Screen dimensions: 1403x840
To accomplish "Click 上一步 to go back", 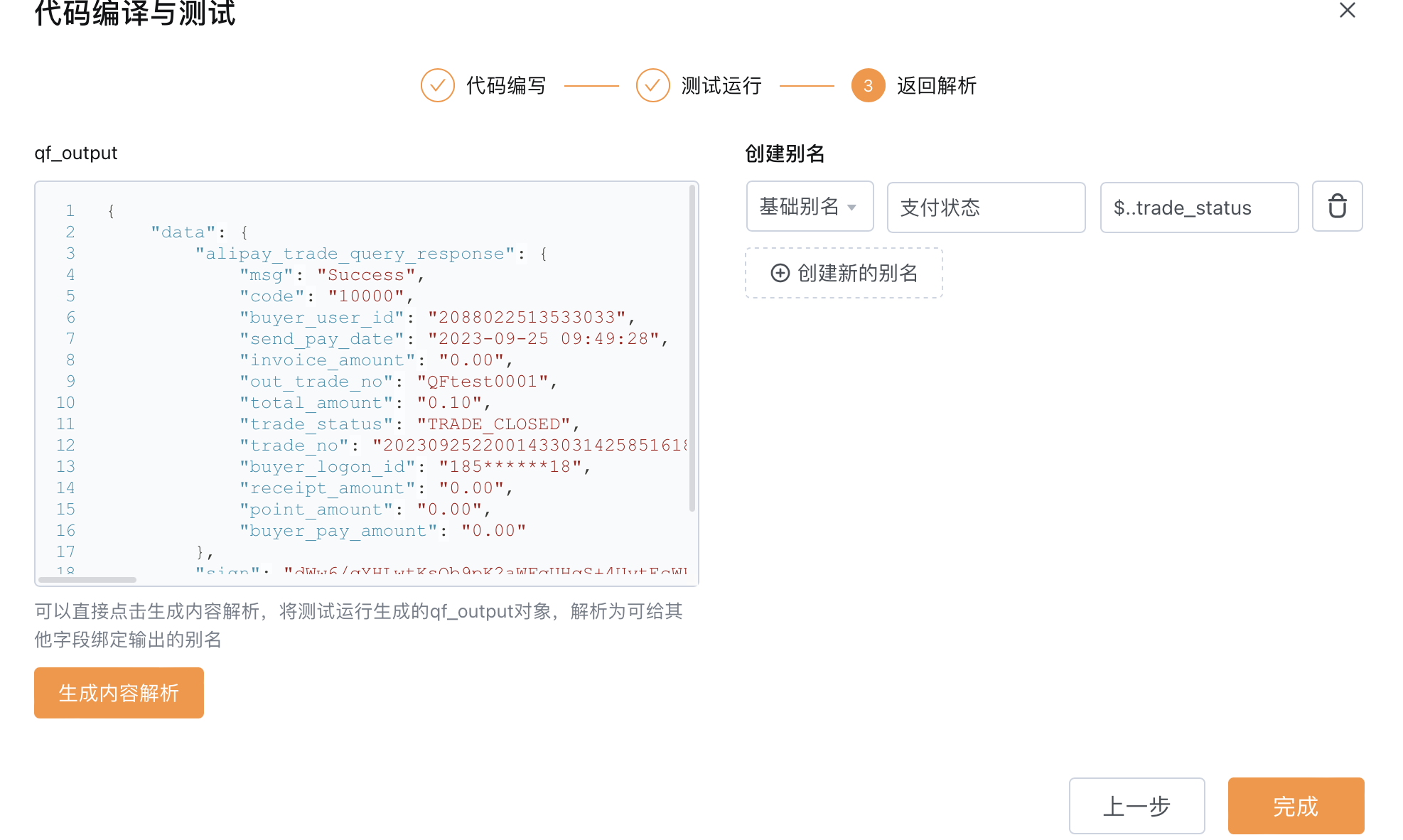I will tap(1136, 806).
